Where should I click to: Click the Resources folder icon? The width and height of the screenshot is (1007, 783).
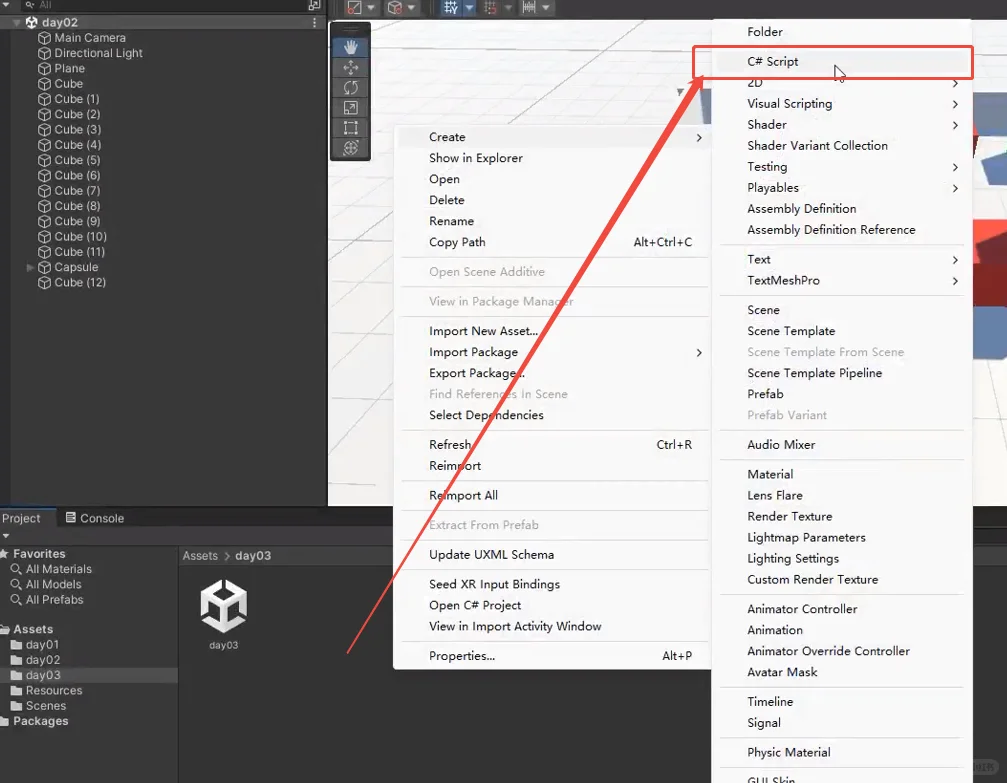(17, 691)
